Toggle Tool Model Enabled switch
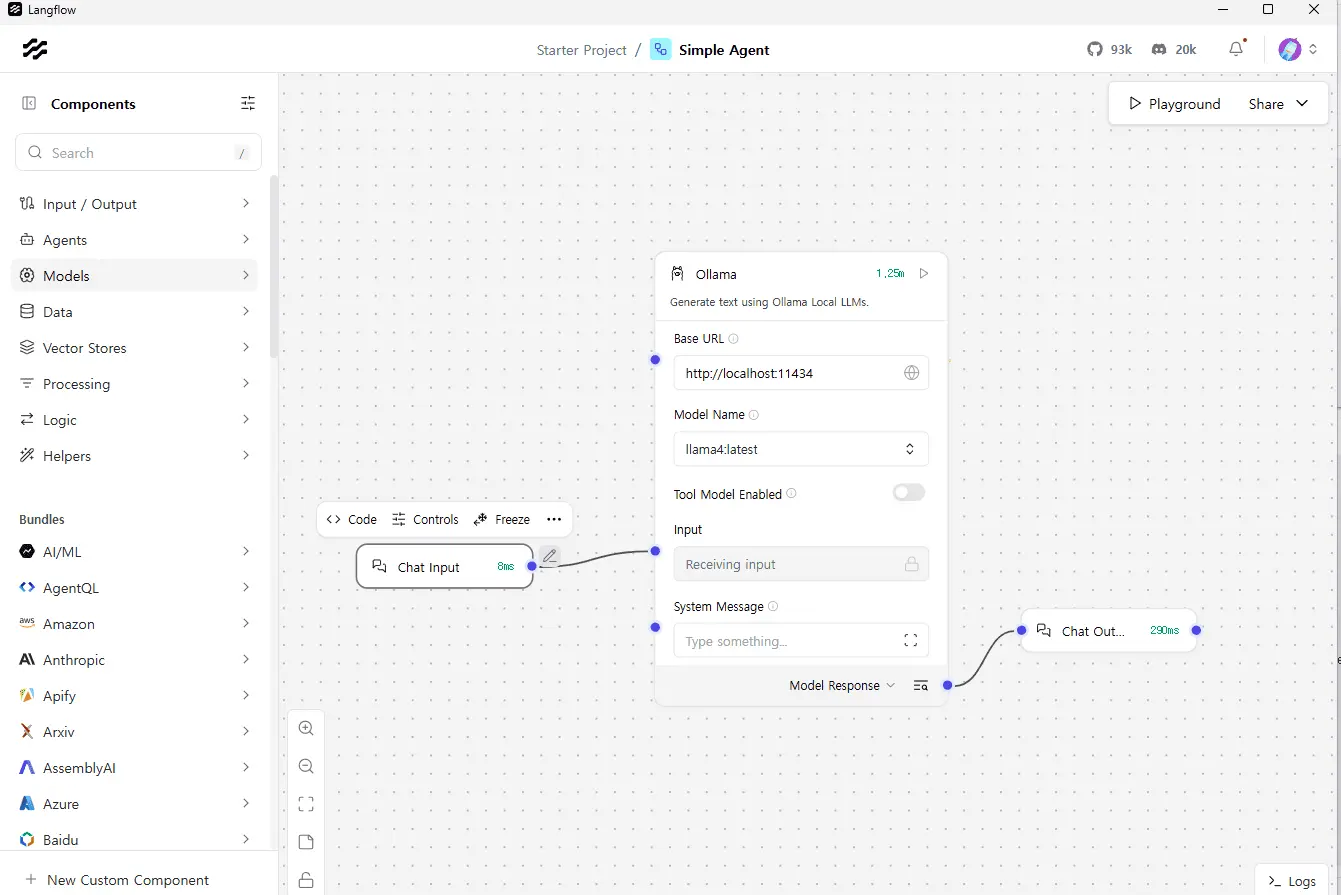Viewport: 1341px width, 895px height. [x=909, y=492]
